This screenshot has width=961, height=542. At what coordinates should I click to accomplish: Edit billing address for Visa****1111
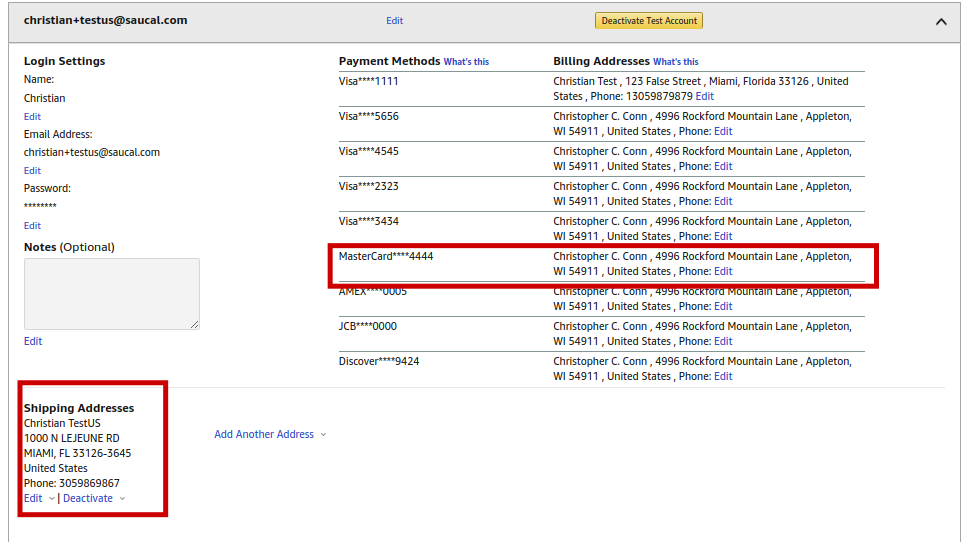(x=704, y=96)
